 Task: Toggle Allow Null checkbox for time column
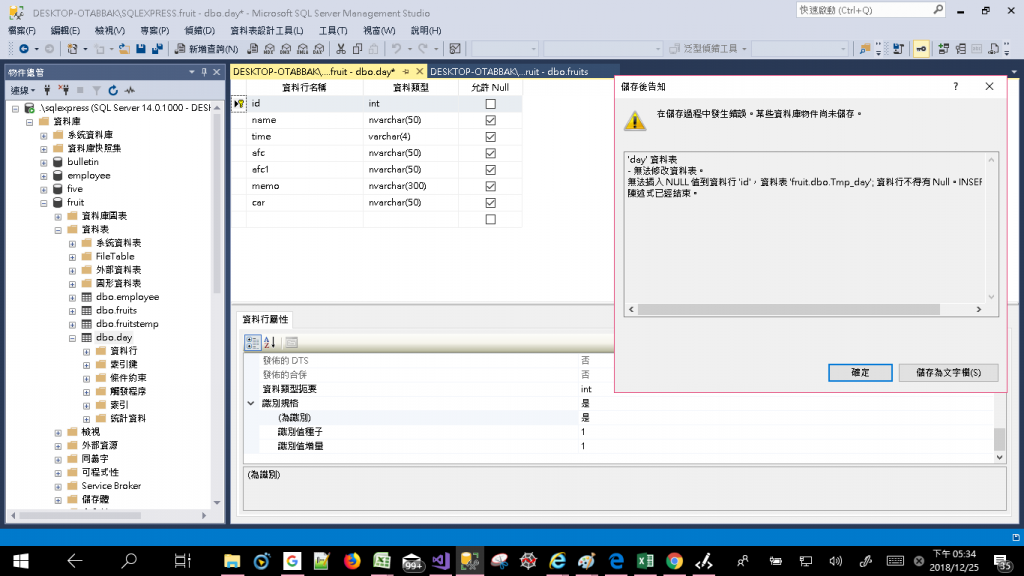click(490, 136)
